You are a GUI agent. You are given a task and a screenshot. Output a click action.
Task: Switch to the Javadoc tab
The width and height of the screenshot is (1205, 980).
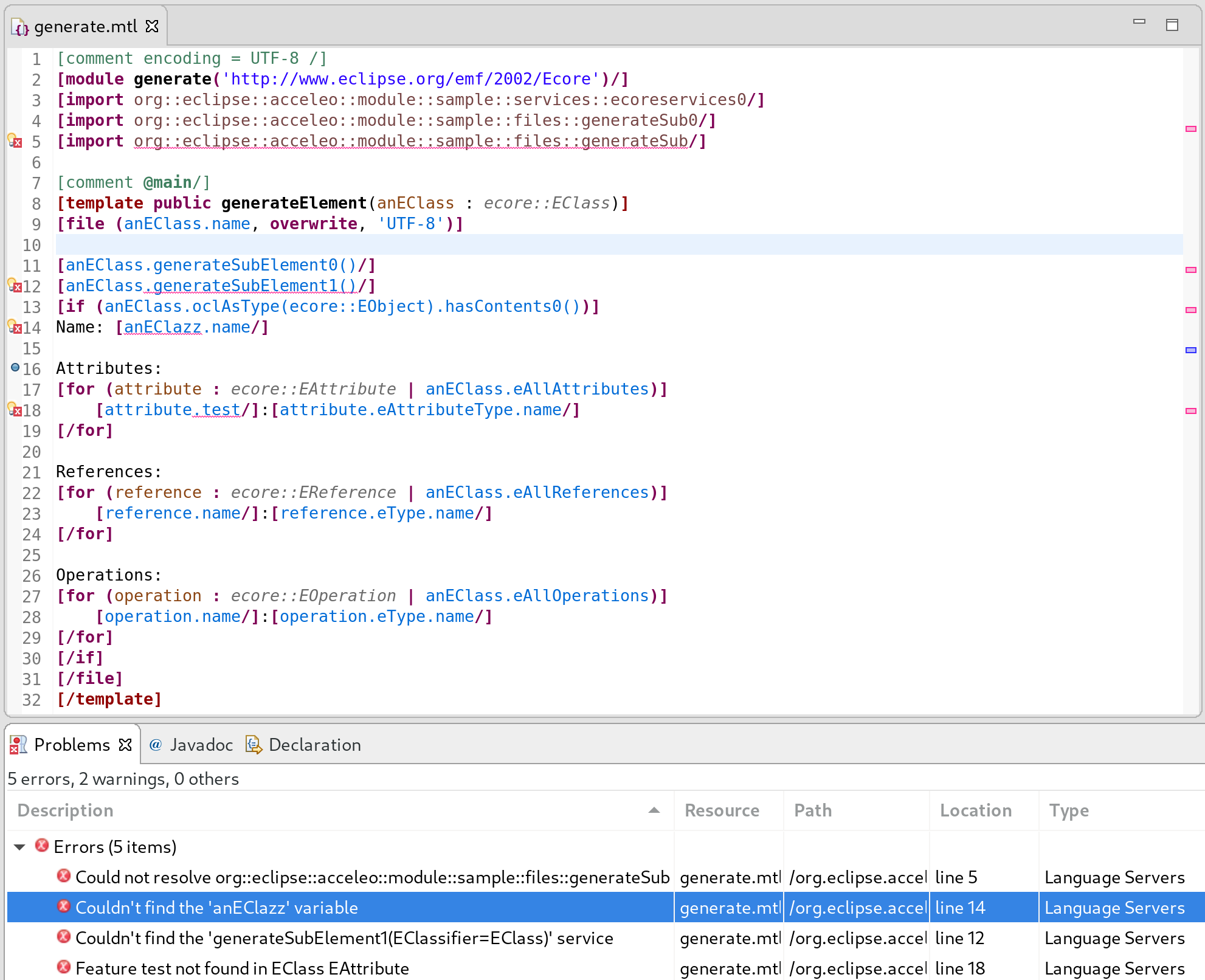[x=201, y=744]
